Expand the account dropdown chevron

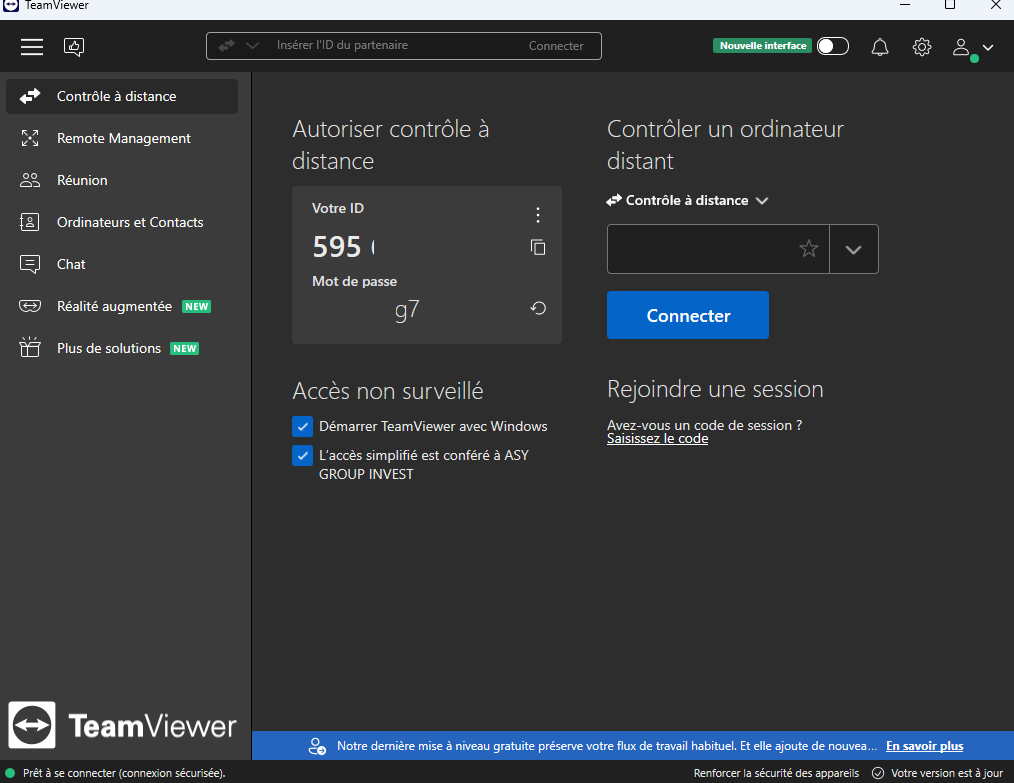[987, 47]
